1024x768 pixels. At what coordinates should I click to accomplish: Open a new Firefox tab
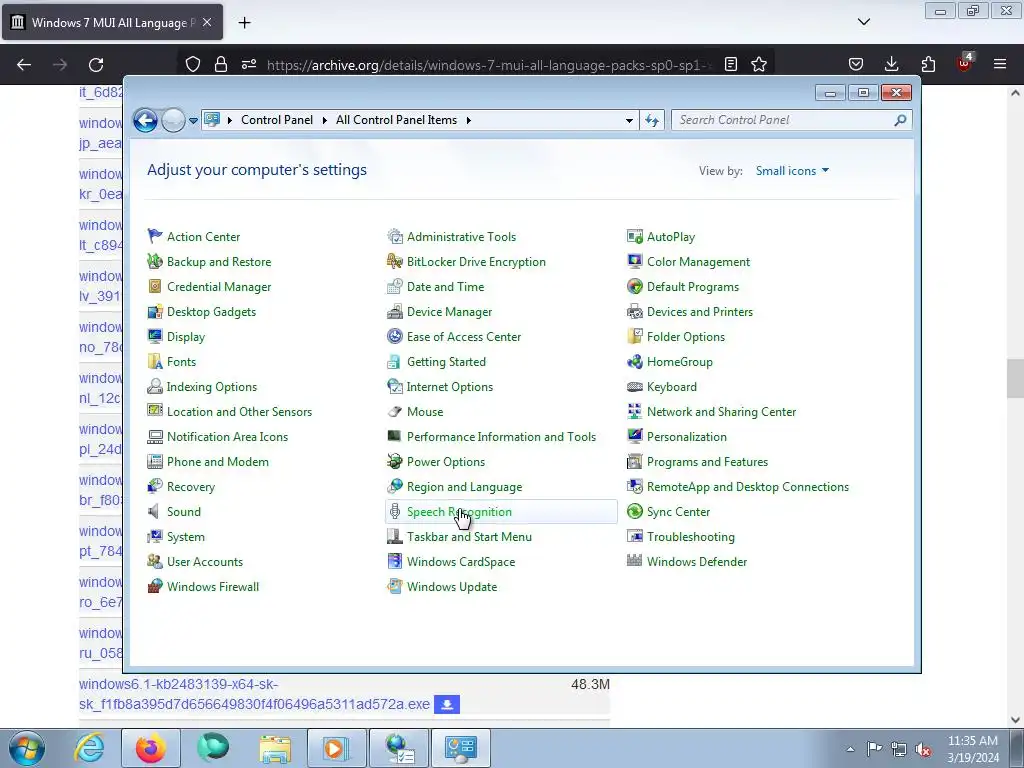[x=244, y=23]
